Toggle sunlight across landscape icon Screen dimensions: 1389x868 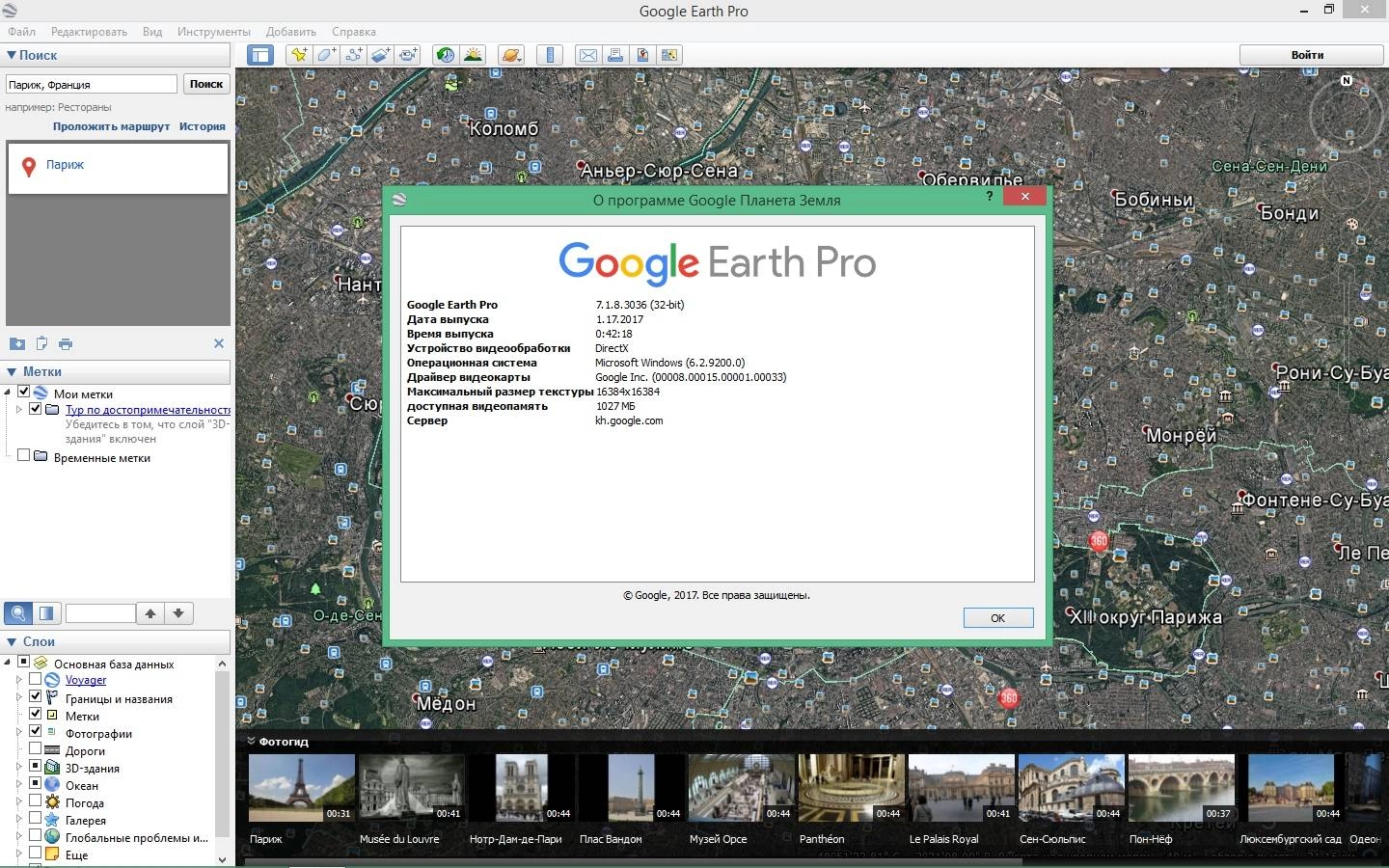[x=473, y=55]
